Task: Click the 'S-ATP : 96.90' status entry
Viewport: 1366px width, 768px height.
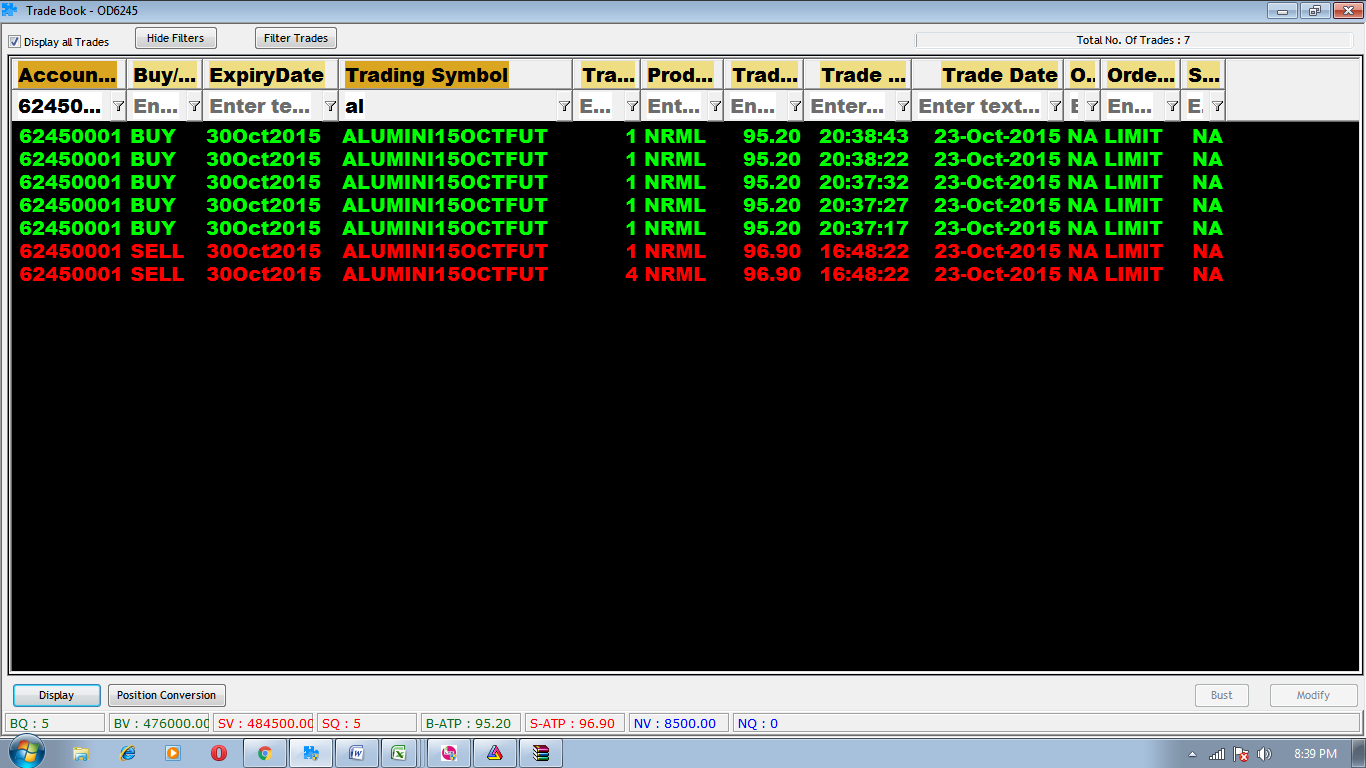Action: pos(575,723)
